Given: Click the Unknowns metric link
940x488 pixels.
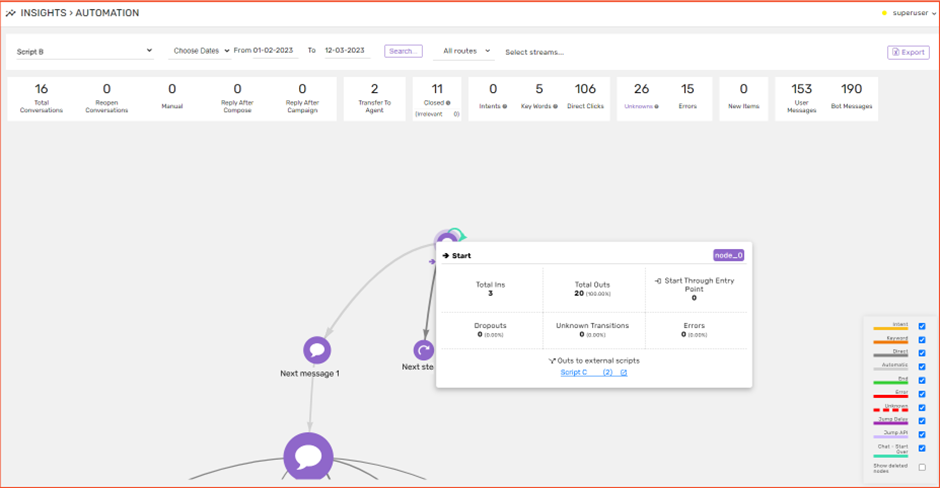Looking at the screenshot, I should pyautogui.click(x=638, y=107).
